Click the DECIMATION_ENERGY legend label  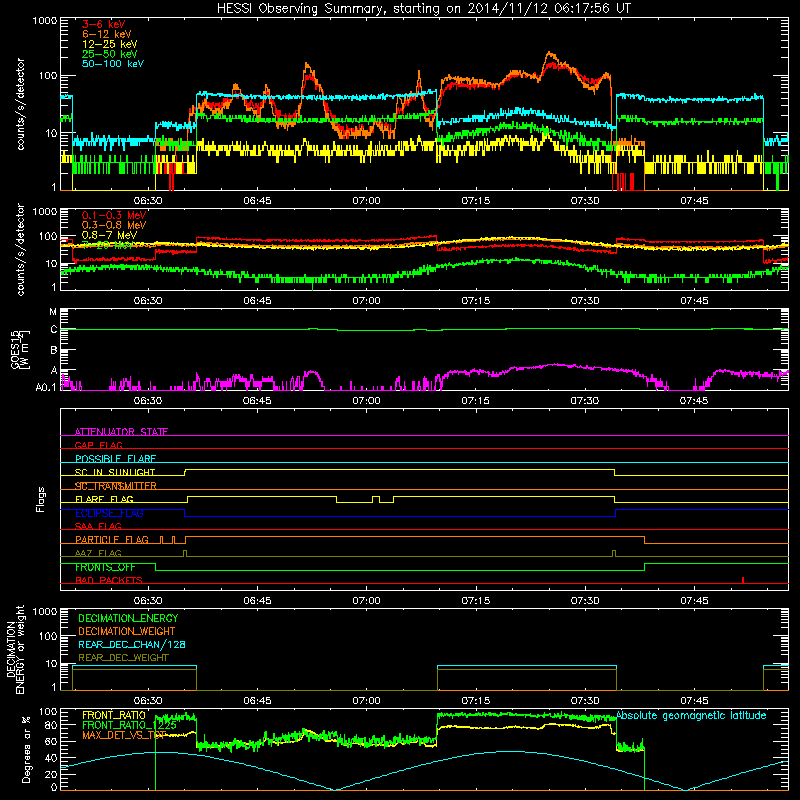coord(128,618)
